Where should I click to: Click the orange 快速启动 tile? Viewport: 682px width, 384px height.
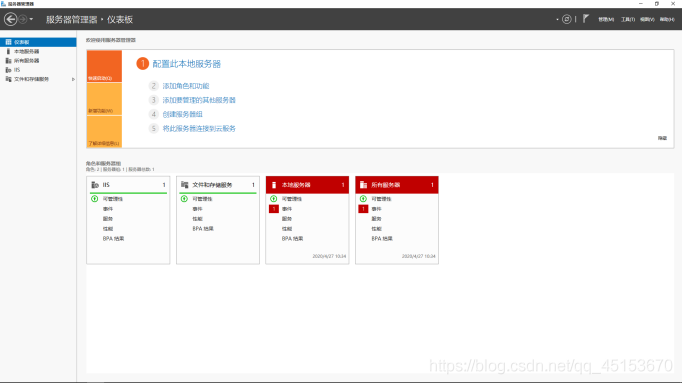(104, 66)
